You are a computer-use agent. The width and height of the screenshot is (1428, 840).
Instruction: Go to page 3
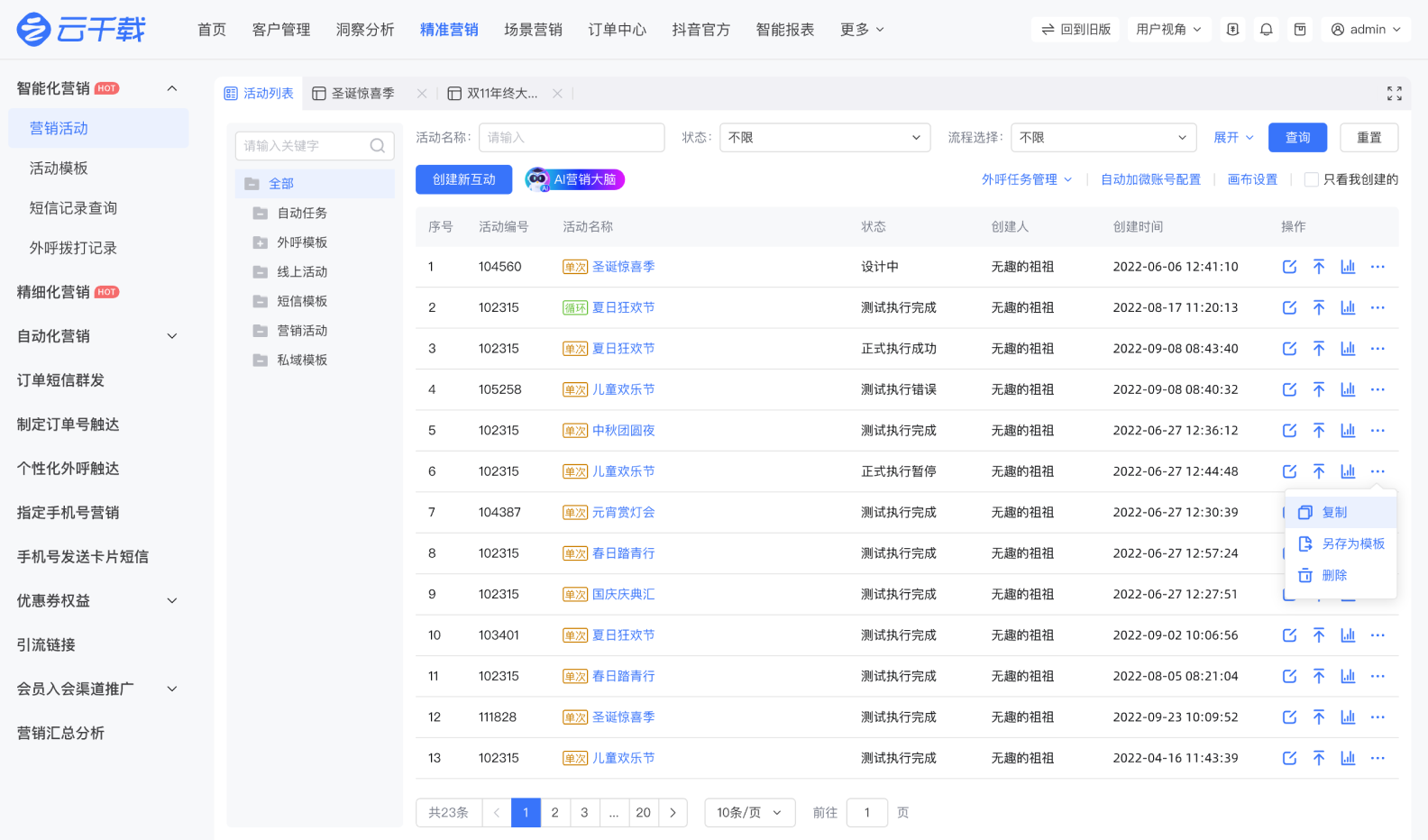tap(584, 813)
